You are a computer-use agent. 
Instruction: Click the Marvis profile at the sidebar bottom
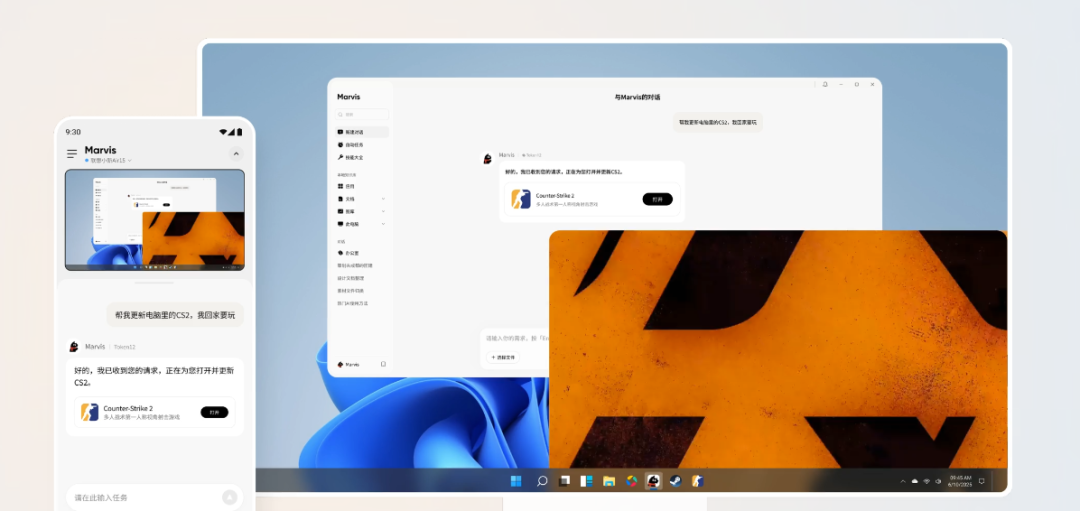(x=349, y=364)
